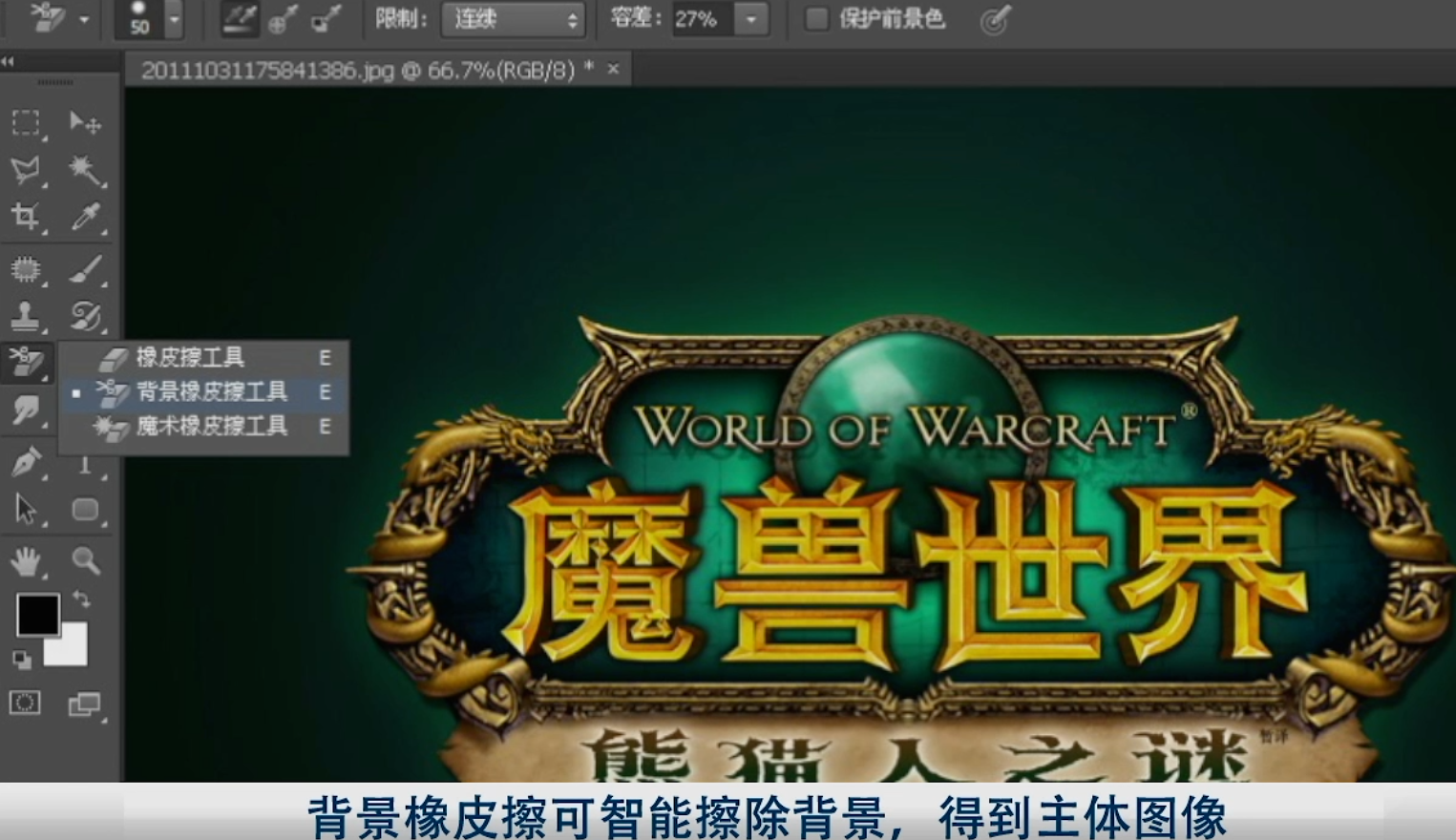
Task: Select the Zoom magnifier tool
Action: pos(85,561)
